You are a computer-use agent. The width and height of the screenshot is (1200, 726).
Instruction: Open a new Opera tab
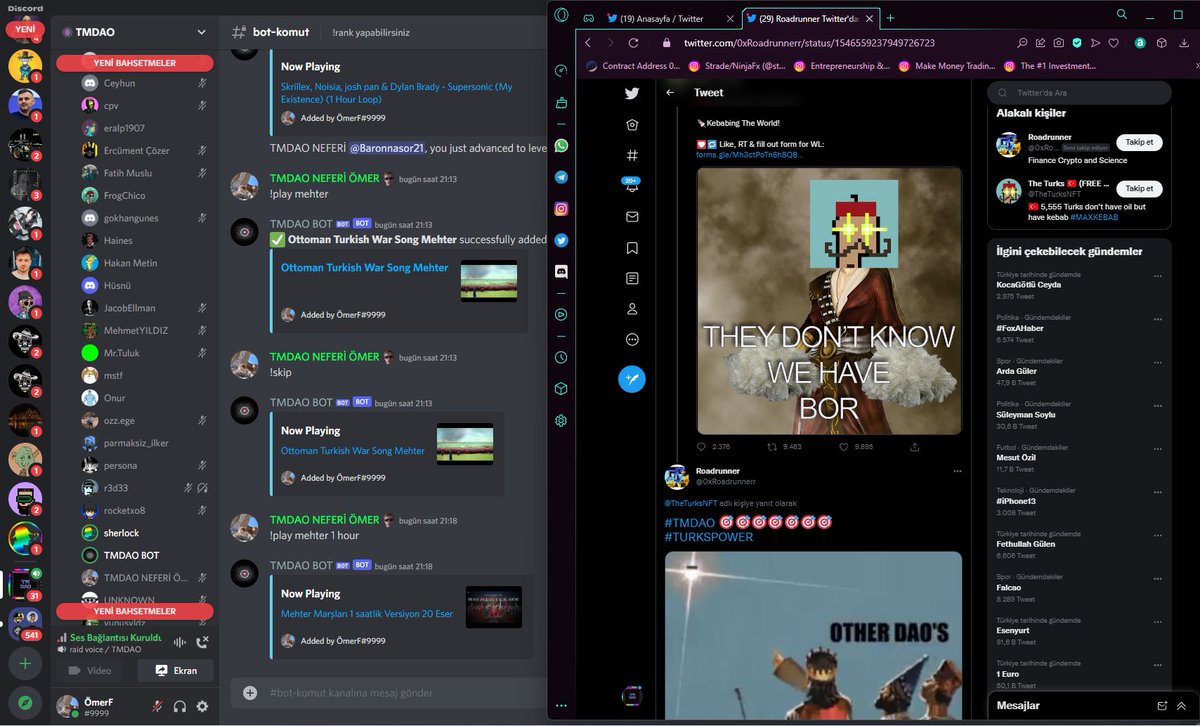[891, 18]
